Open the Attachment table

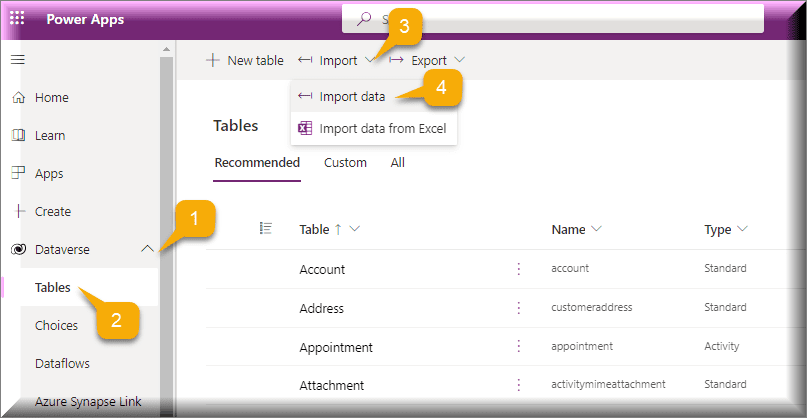coord(332,385)
